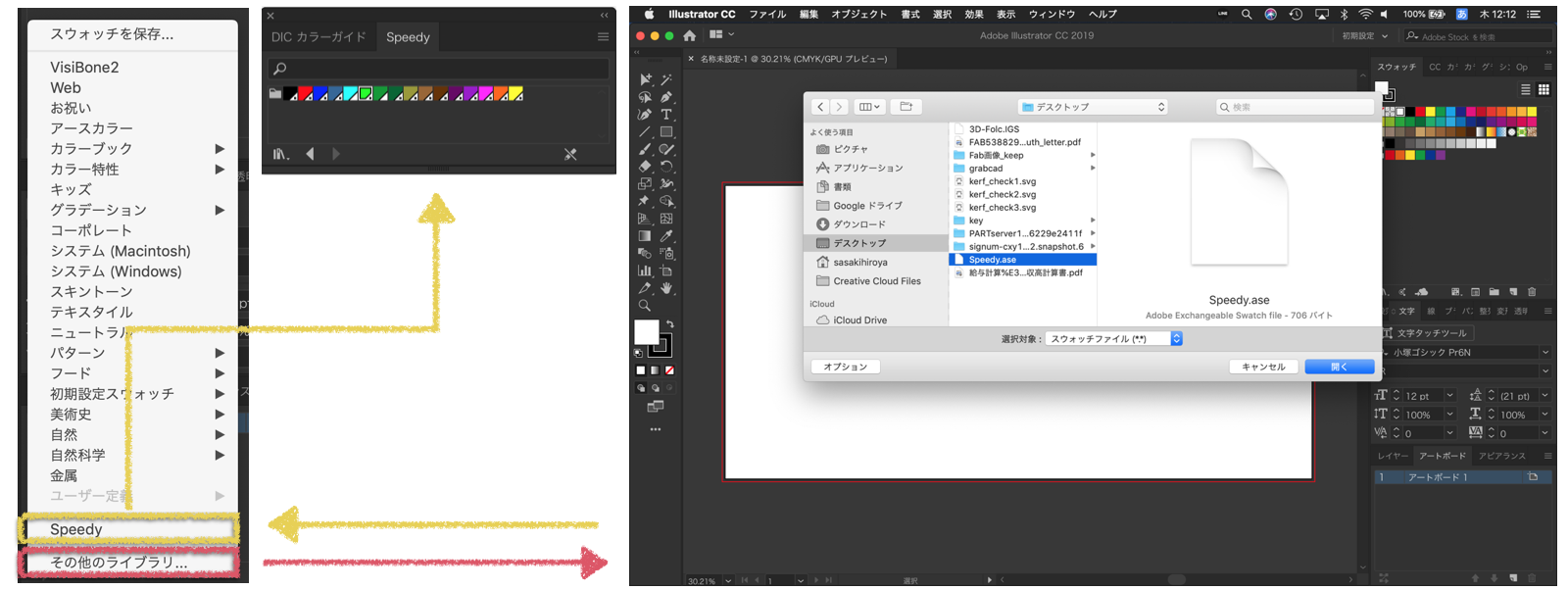
Task: Click the 開く button
Action: (1340, 367)
